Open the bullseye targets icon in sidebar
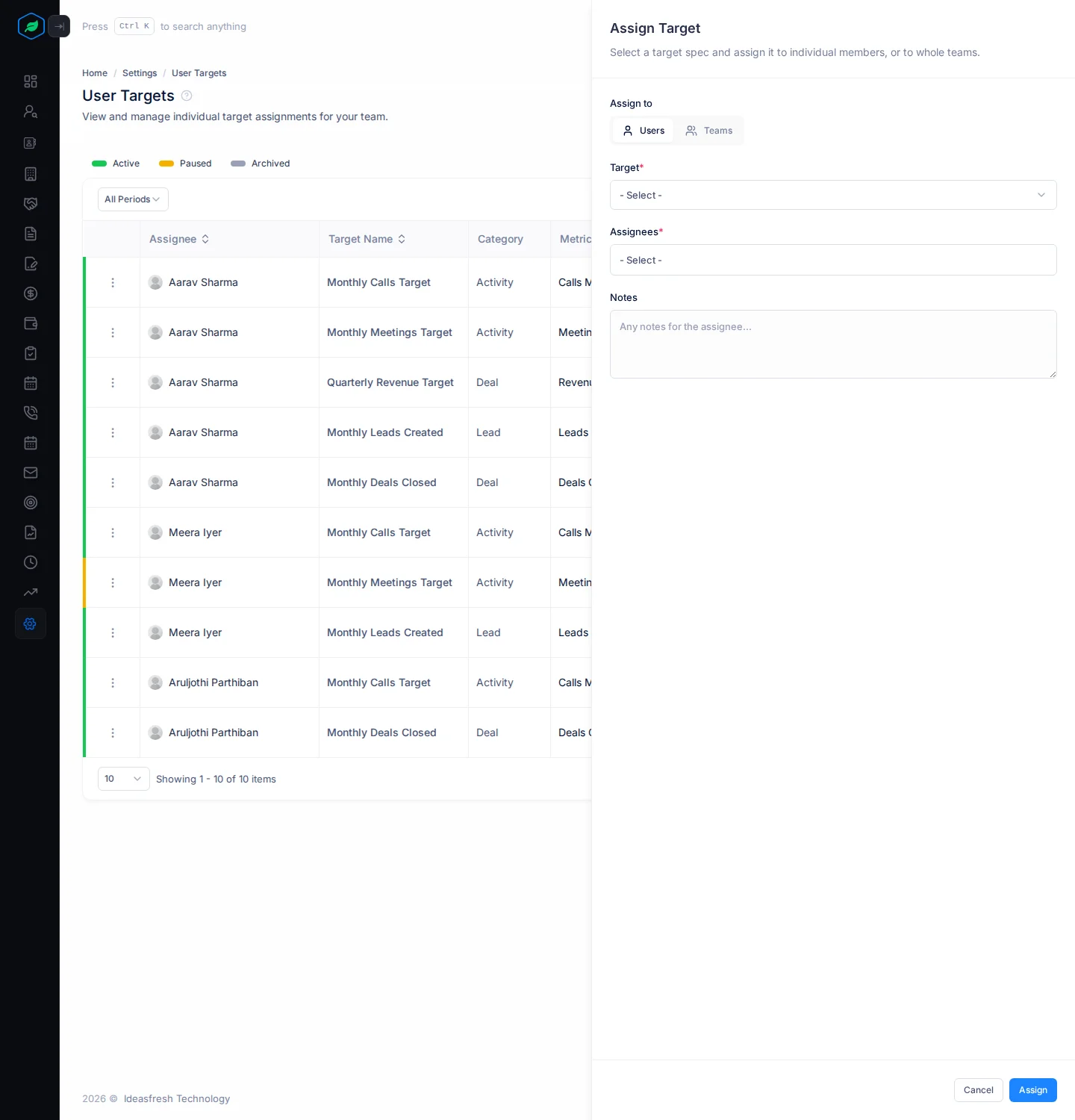 click(x=31, y=503)
